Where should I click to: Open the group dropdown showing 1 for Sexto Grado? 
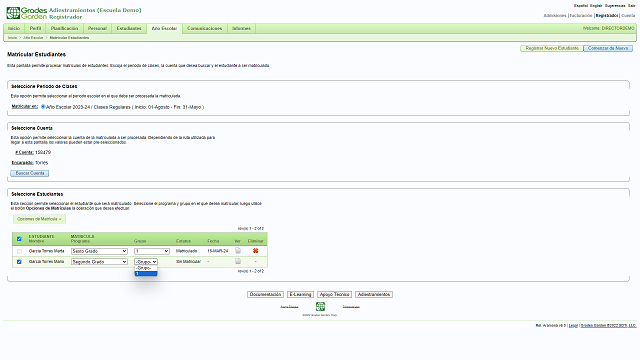pos(152,251)
